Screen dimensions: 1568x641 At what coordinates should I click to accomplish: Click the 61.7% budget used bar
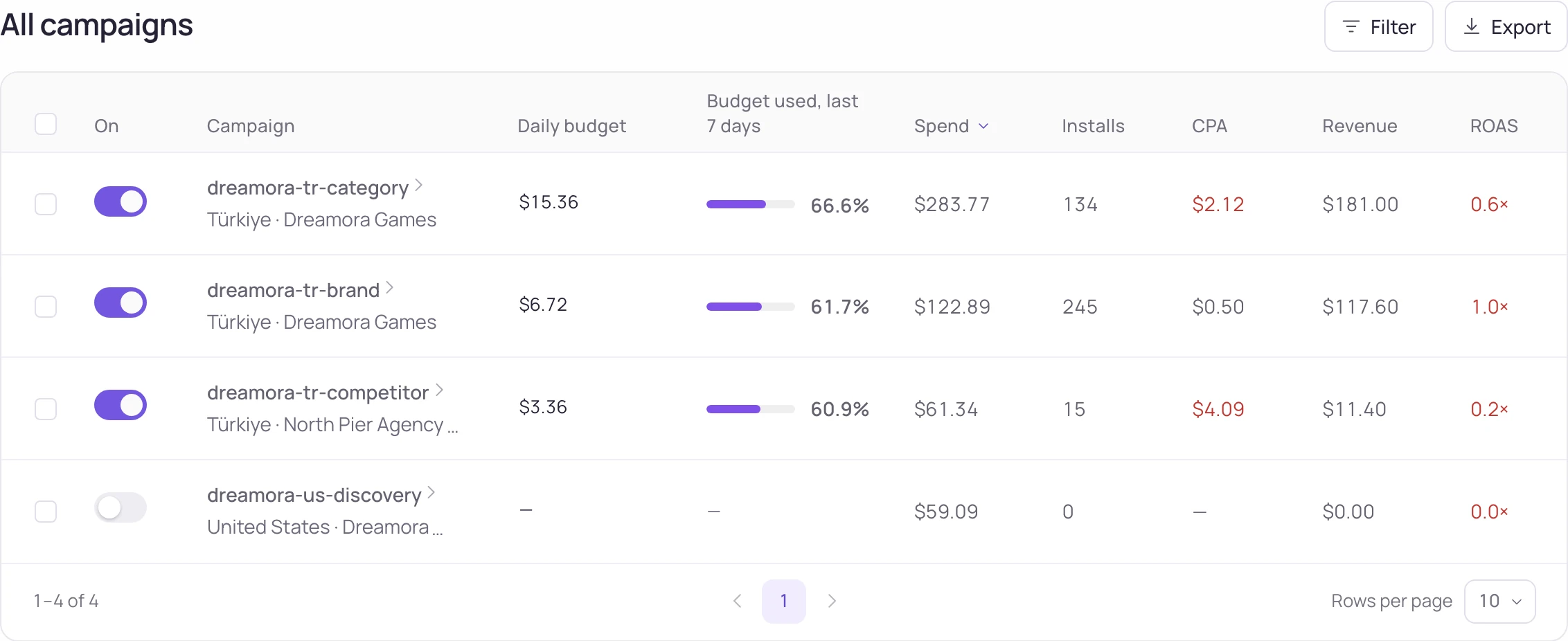(x=751, y=307)
